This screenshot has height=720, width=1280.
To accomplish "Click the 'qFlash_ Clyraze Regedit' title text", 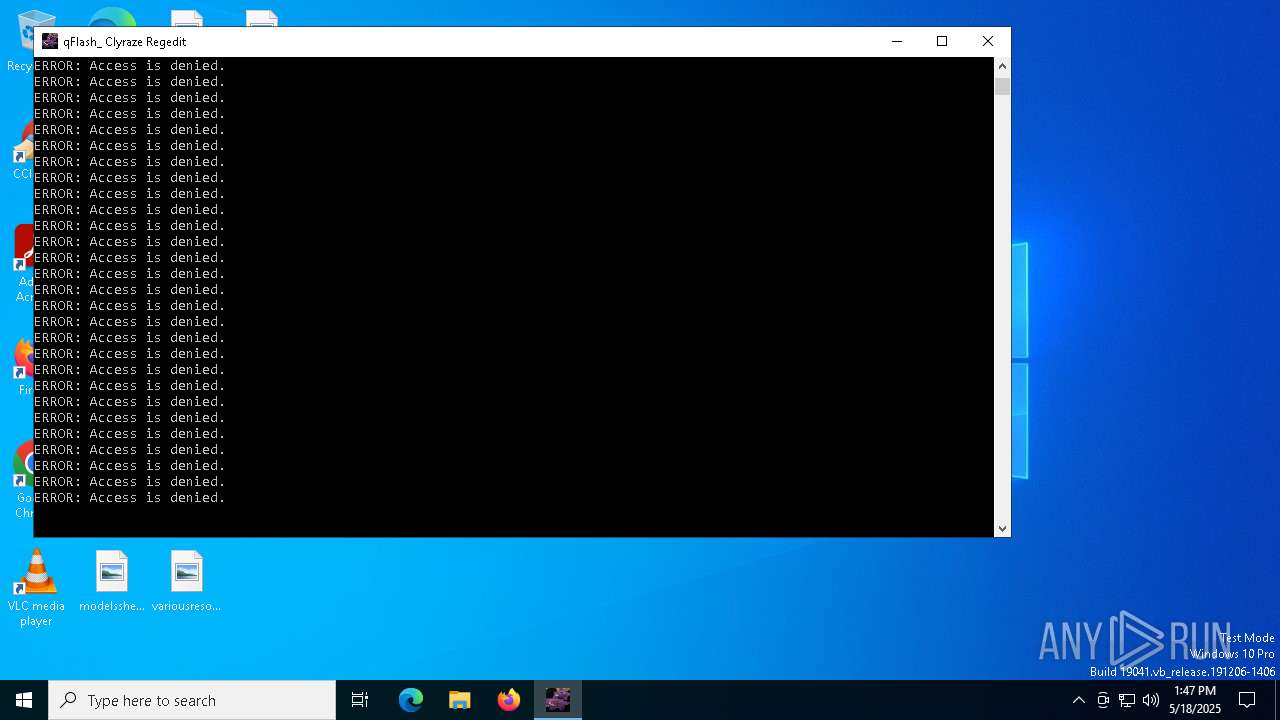I will (125, 42).
